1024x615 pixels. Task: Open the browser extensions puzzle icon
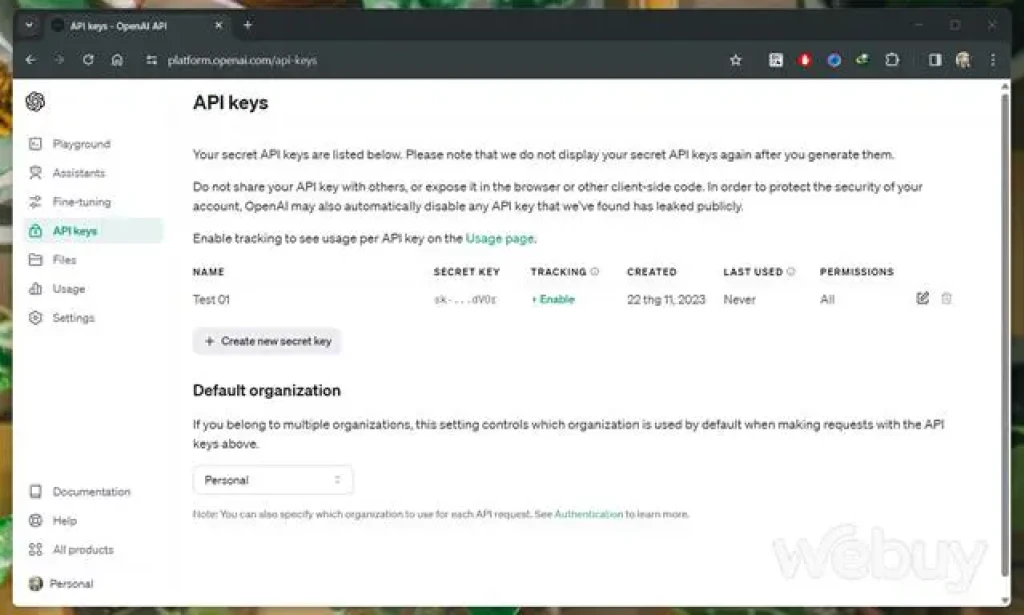point(892,60)
